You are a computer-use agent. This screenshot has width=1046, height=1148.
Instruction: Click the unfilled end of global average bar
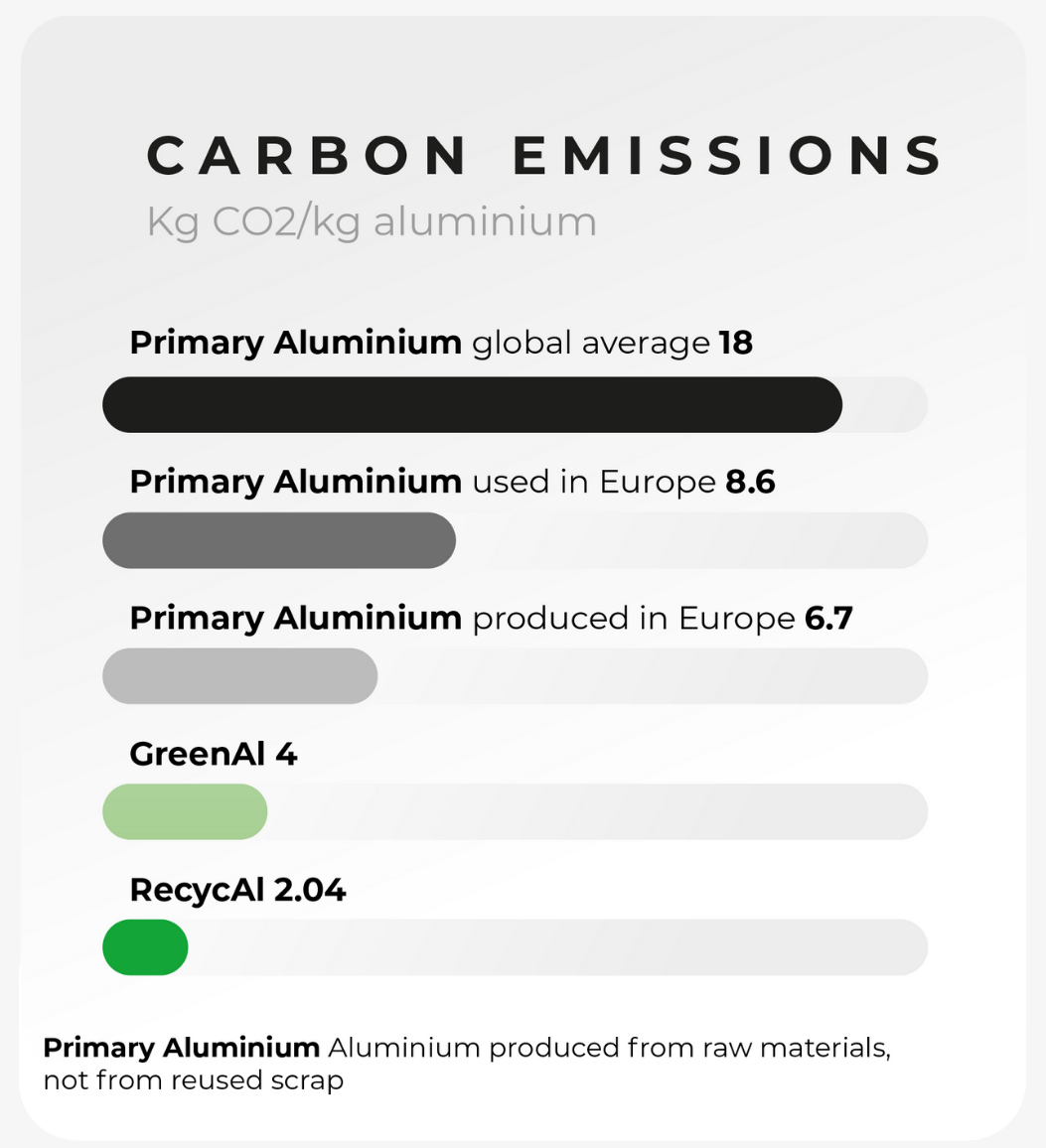tap(884, 405)
